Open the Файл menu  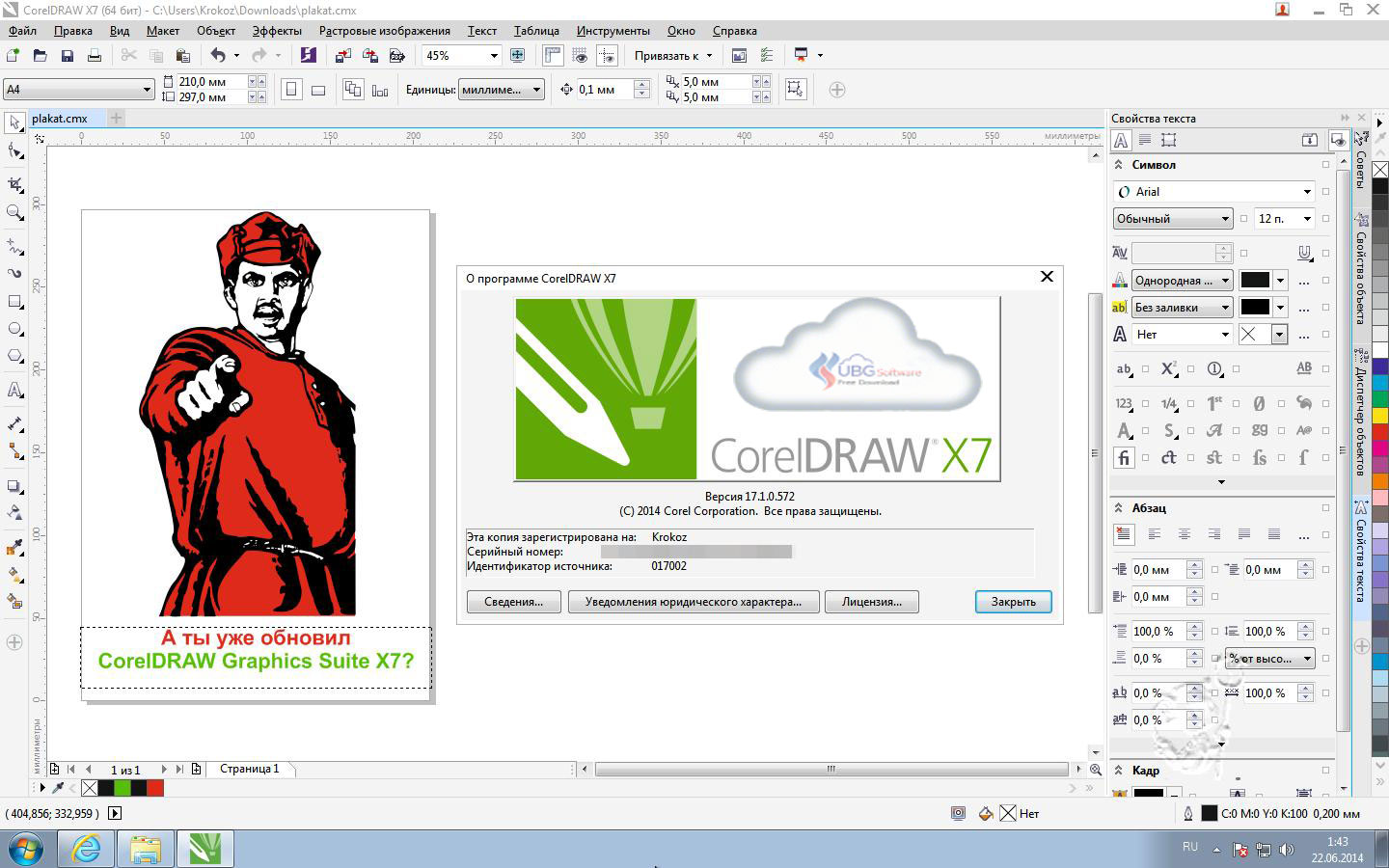(22, 31)
